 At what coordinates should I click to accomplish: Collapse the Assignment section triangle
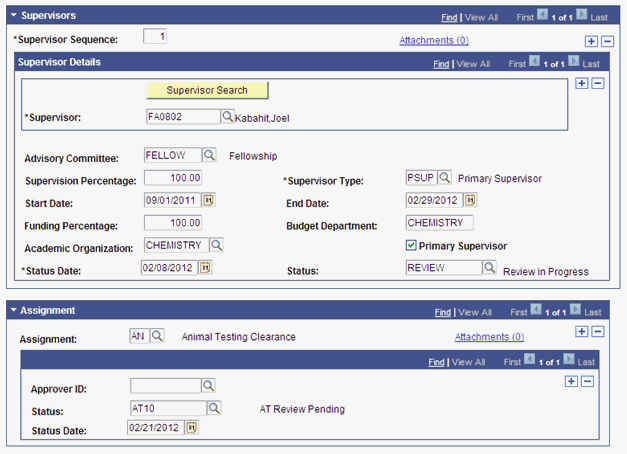14,310
